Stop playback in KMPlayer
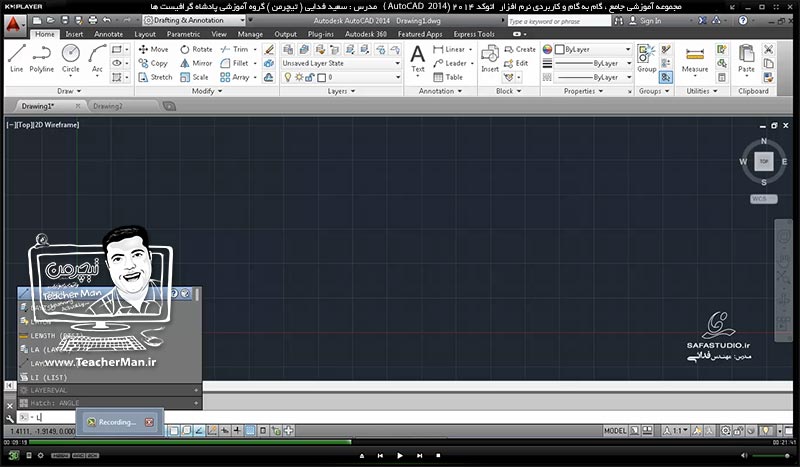The image size is (800, 467). pos(438,455)
